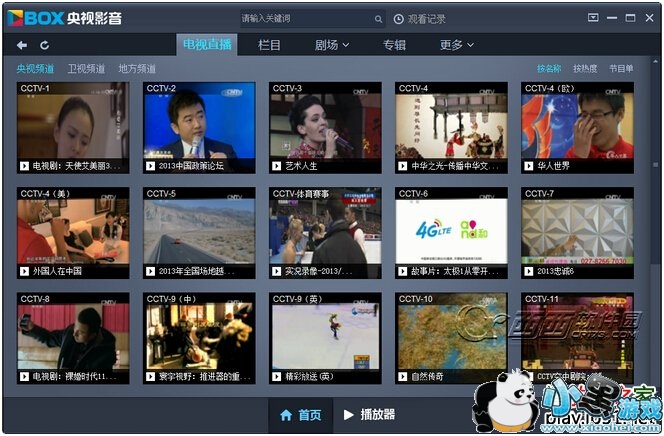Click the play icon beside 寰宇视野
The image size is (664, 436).
pyautogui.click(x=150, y=376)
